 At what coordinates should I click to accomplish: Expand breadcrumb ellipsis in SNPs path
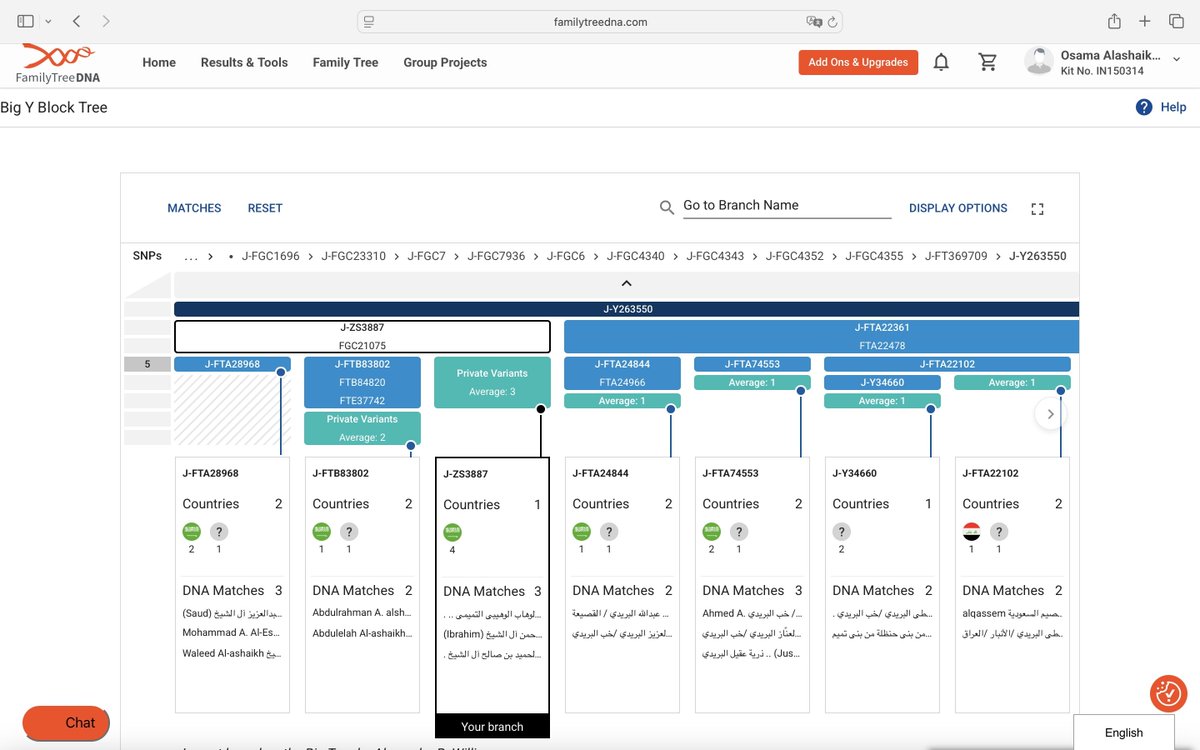click(191, 256)
